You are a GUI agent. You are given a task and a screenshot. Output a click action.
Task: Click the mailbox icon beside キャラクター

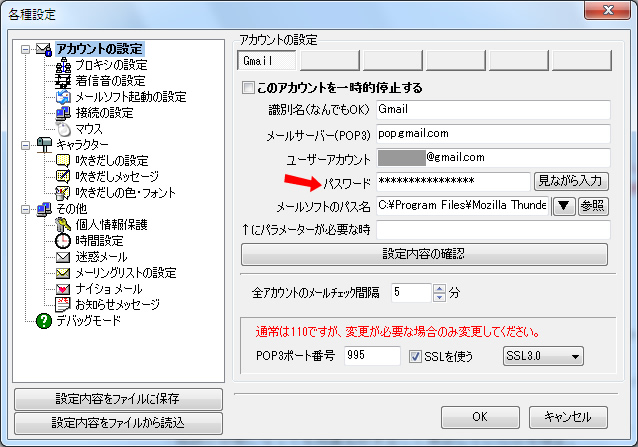(44, 145)
